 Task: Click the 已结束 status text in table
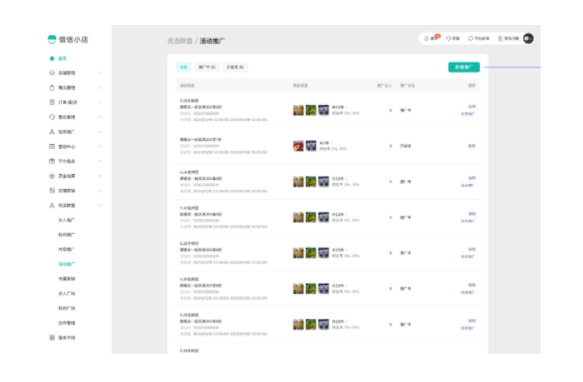point(406,146)
